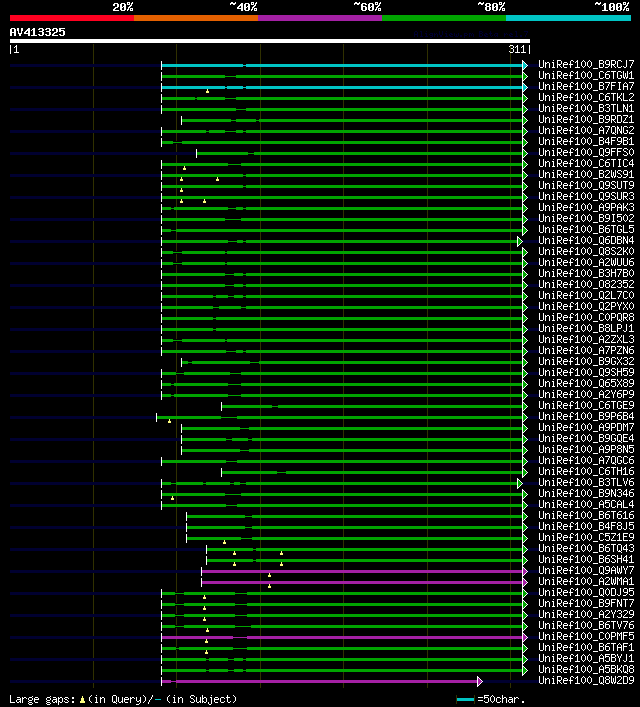
Task: Select the UniRef100_A7QGC6 label
Action: pyautogui.click(x=586, y=460)
